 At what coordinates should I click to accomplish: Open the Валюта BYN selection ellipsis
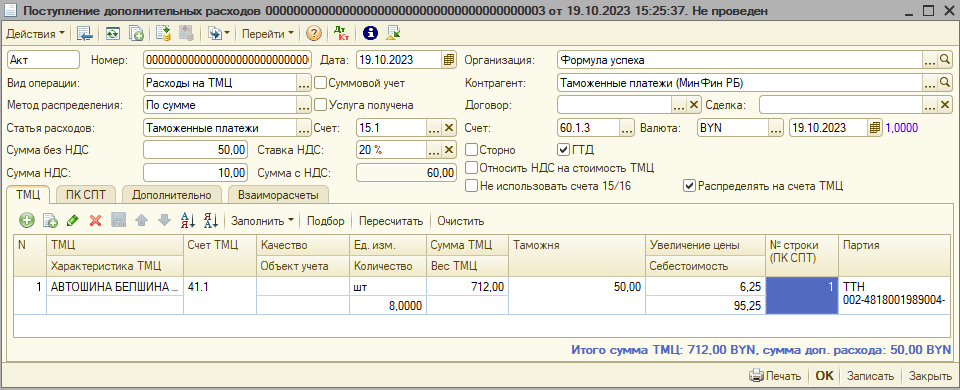[x=776, y=128]
